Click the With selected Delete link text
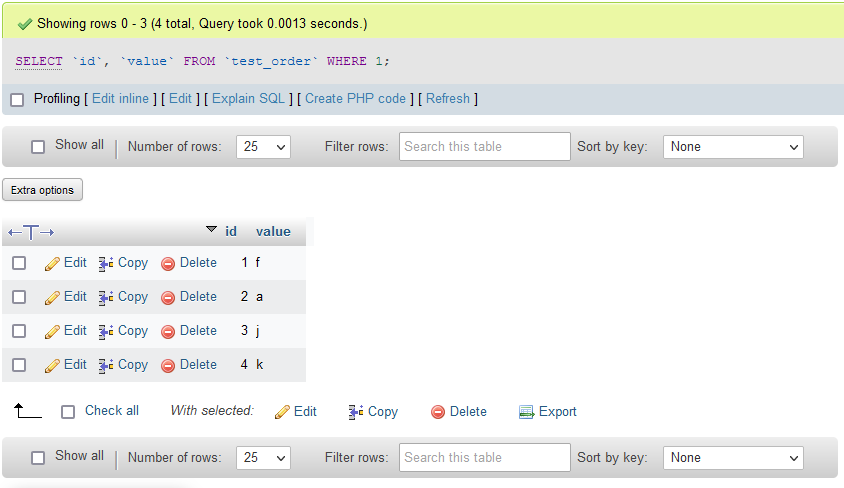Viewport: 844px width, 488px height. point(468,412)
